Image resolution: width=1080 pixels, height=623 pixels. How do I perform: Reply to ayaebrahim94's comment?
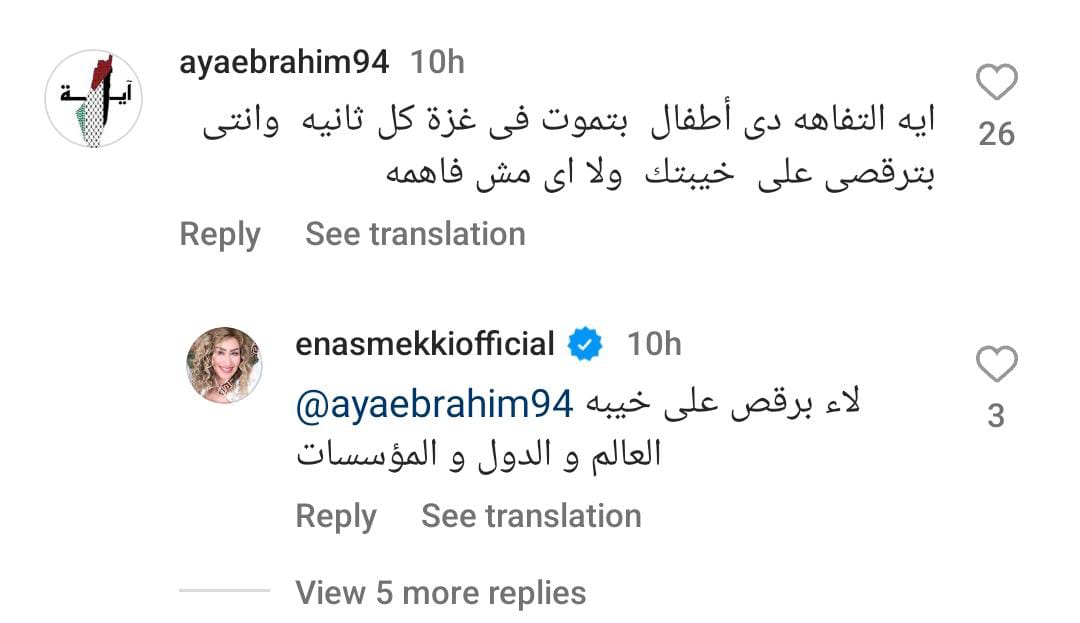point(219,234)
